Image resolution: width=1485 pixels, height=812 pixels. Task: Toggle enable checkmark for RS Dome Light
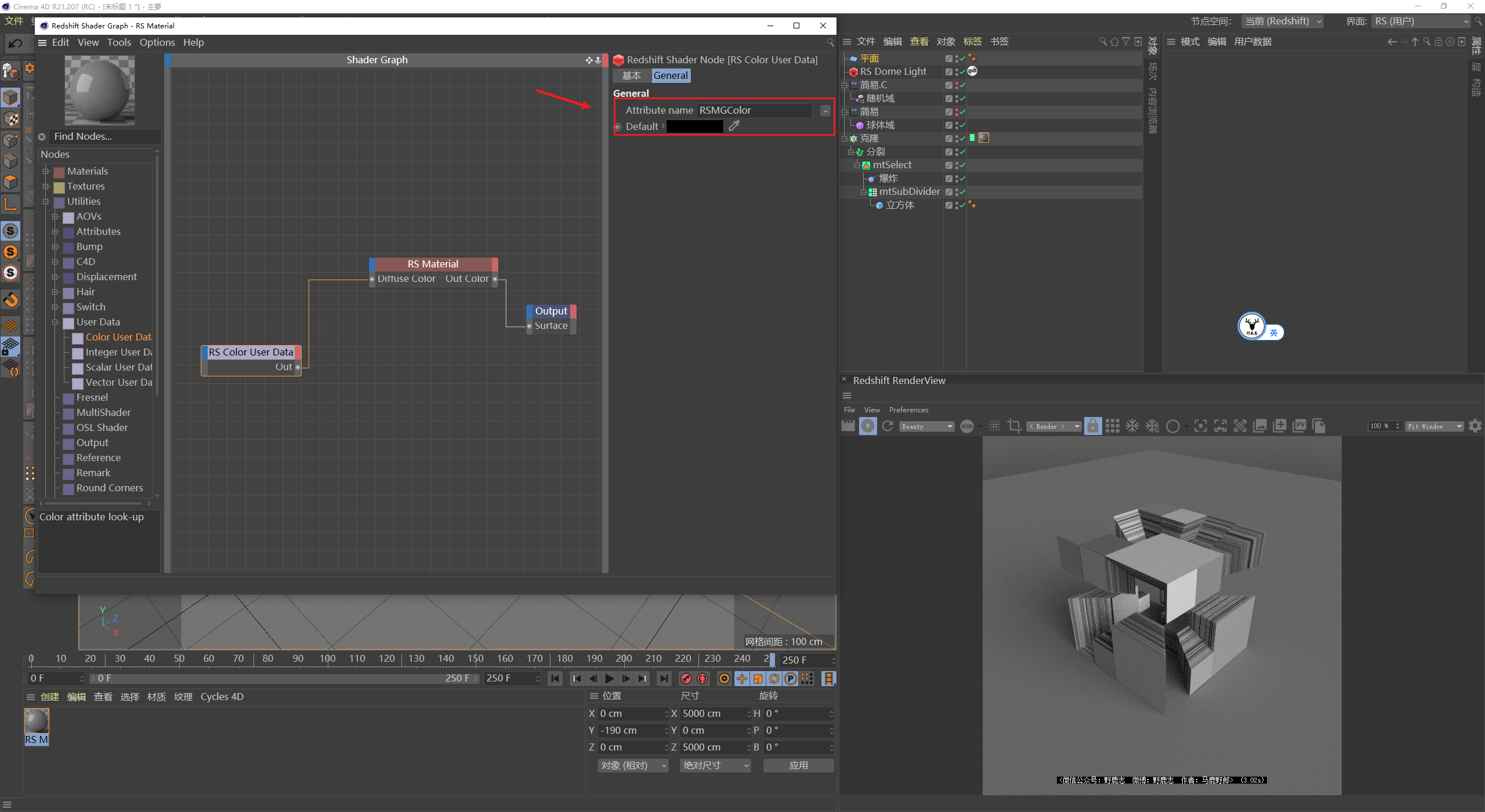(x=962, y=72)
